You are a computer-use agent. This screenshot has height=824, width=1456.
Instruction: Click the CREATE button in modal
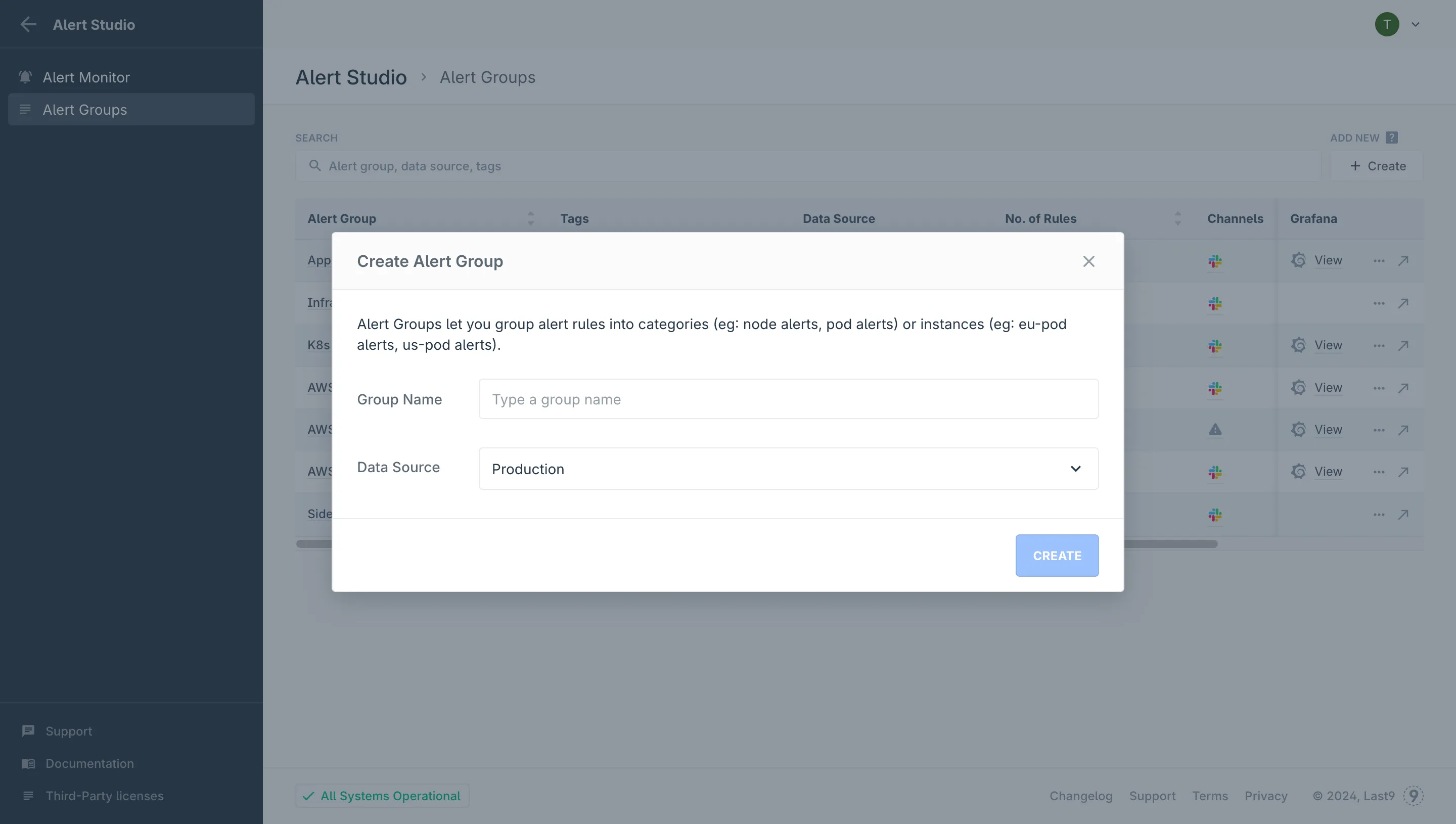click(1057, 555)
